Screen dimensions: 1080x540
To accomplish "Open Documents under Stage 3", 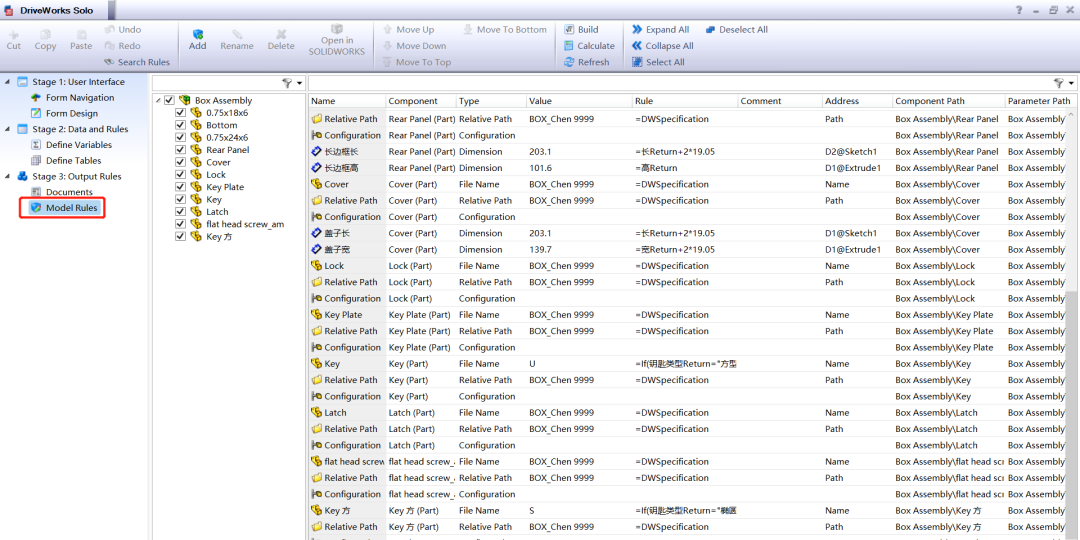I will [x=61, y=191].
